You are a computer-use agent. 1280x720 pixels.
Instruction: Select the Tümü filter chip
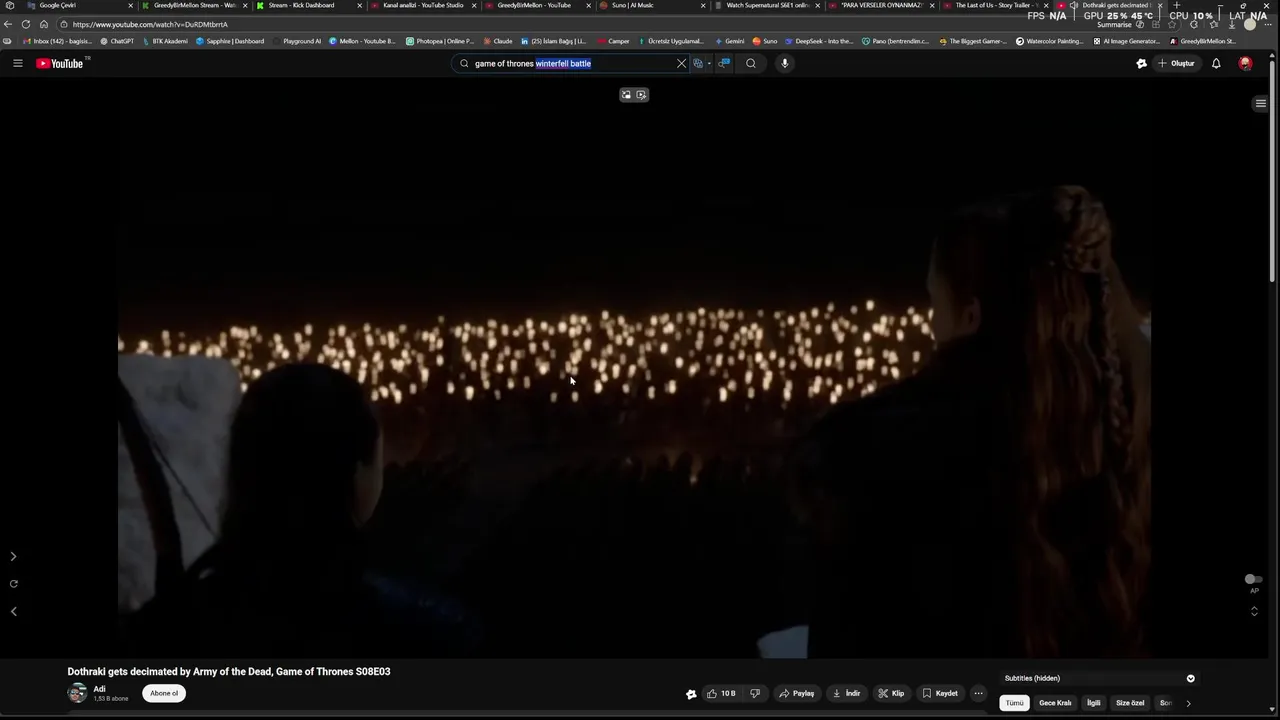click(x=1014, y=703)
